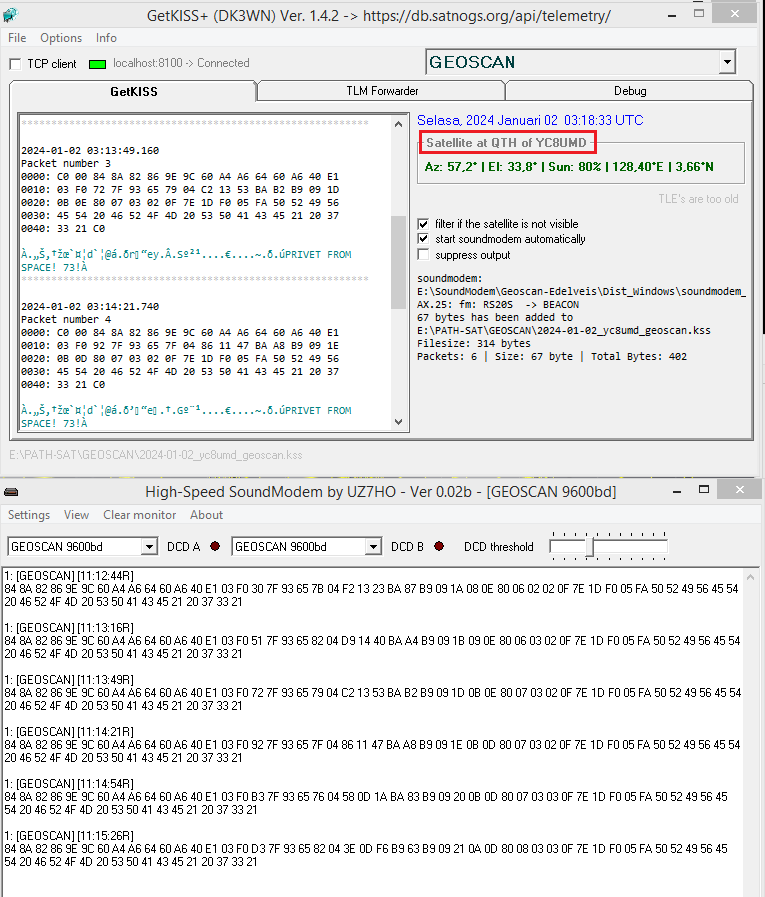Click packet log scrollbar up arrow
This screenshot has height=897, width=765.
pyautogui.click(x=399, y=124)
